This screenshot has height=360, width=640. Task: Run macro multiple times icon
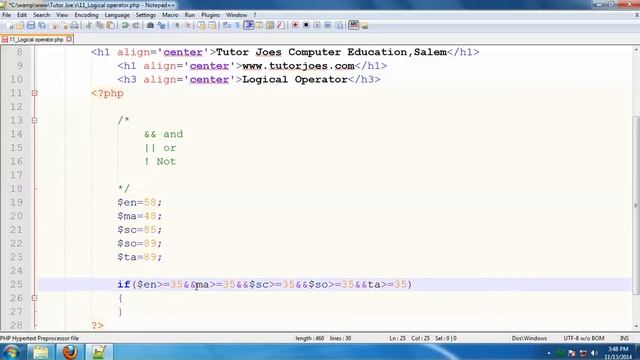coord(328,25)
